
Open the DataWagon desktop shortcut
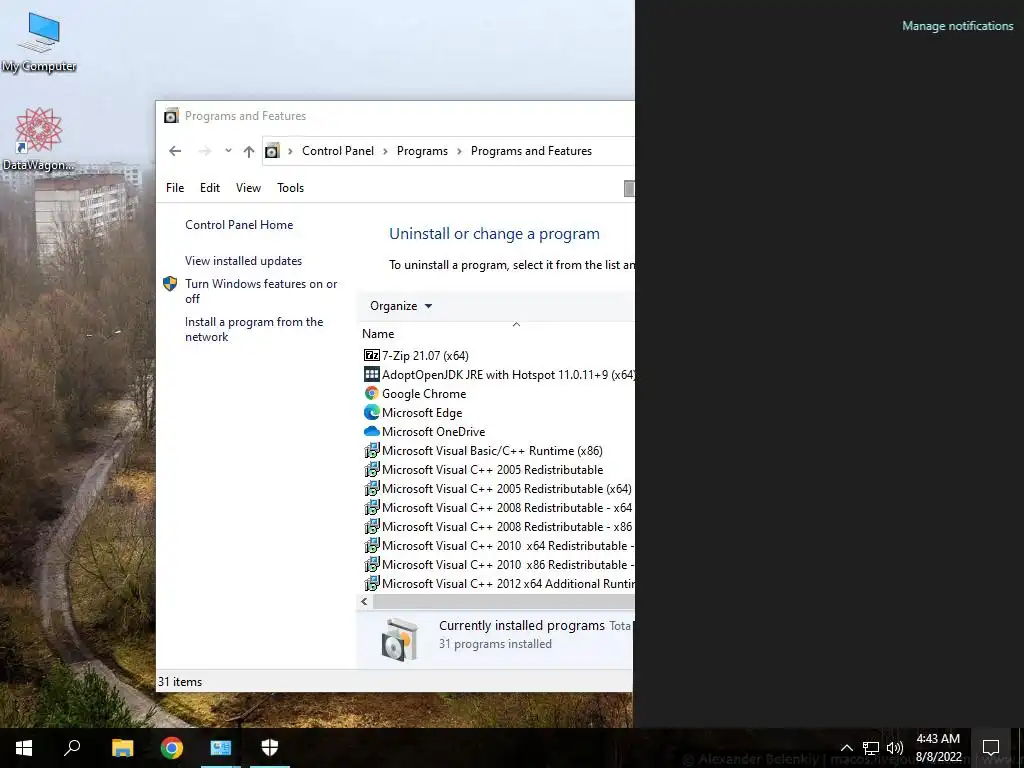[39, 139]
